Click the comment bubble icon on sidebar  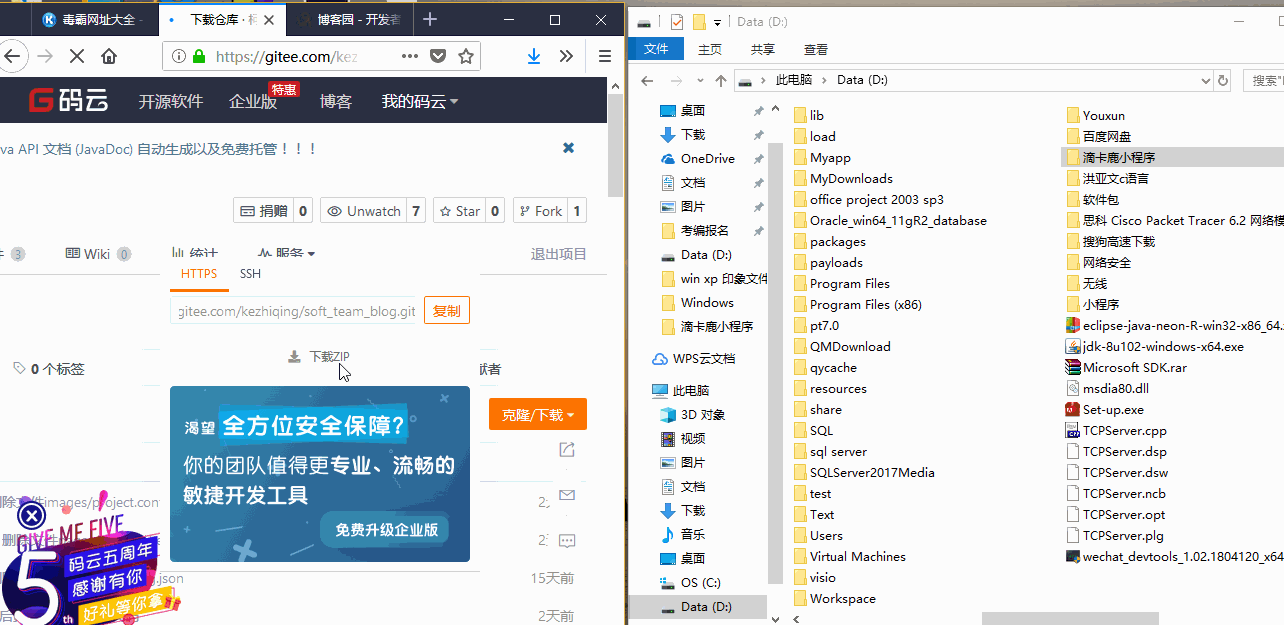click(x=567, y=541)
